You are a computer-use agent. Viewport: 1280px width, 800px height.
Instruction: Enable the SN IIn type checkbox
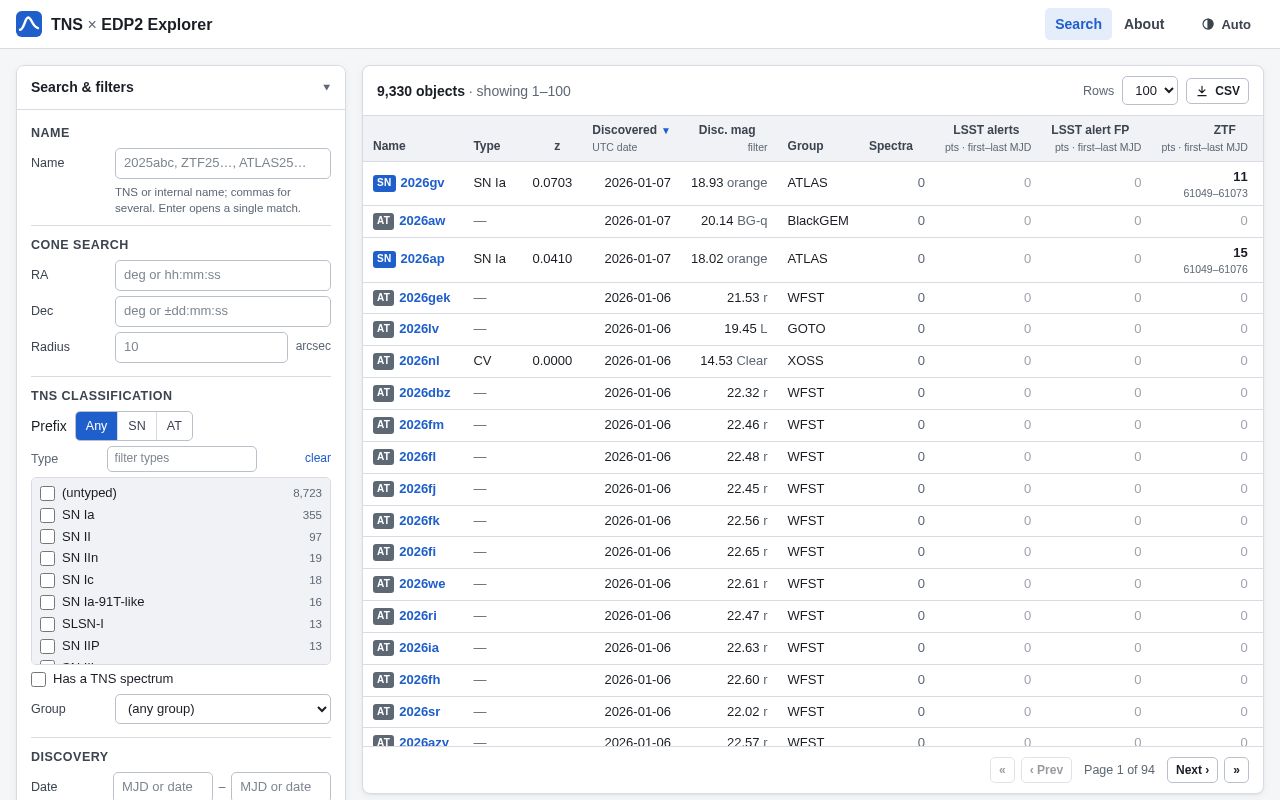click(48, 558)
